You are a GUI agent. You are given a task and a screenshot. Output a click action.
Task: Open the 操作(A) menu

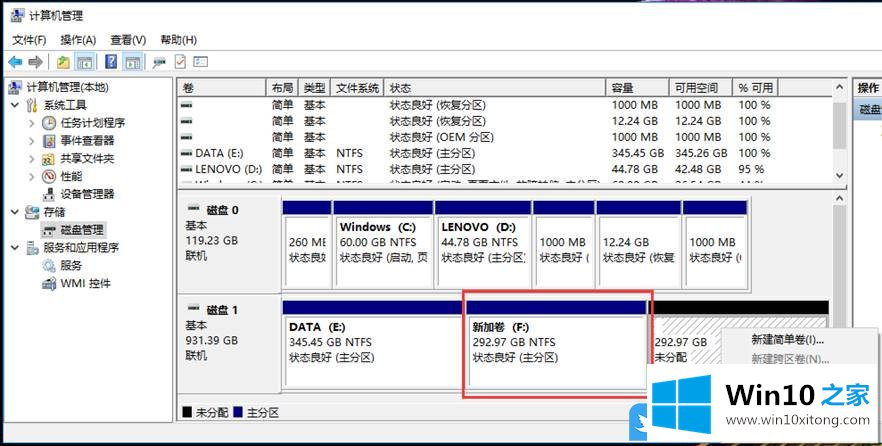point(78,40)
